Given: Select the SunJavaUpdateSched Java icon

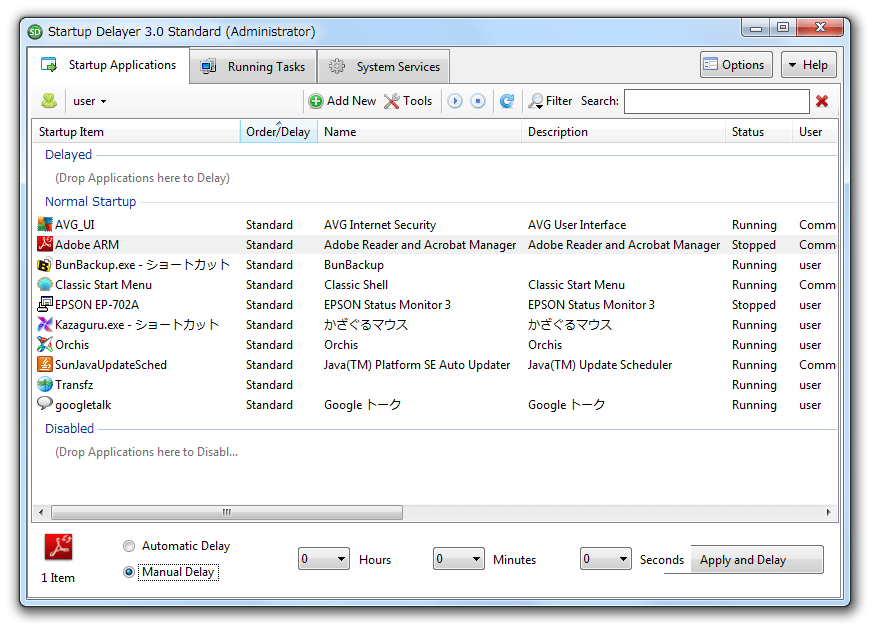Looking at the screenshot, I should click(44, 364).
